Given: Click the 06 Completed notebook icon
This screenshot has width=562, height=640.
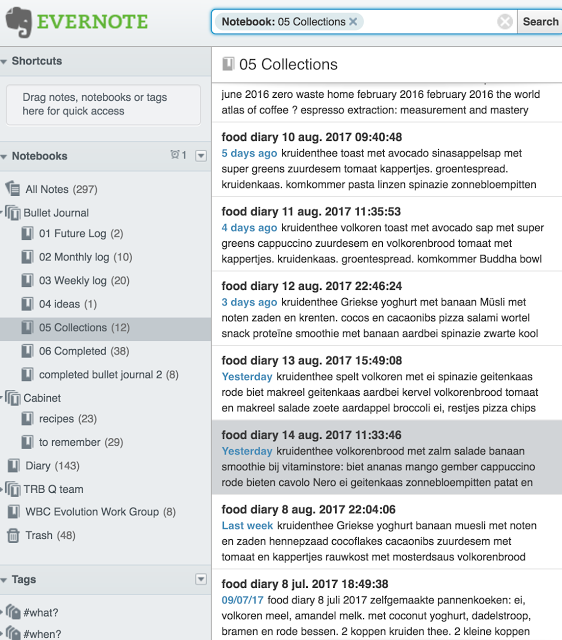Looking at the screenshot, I should [x=27, y=351].
